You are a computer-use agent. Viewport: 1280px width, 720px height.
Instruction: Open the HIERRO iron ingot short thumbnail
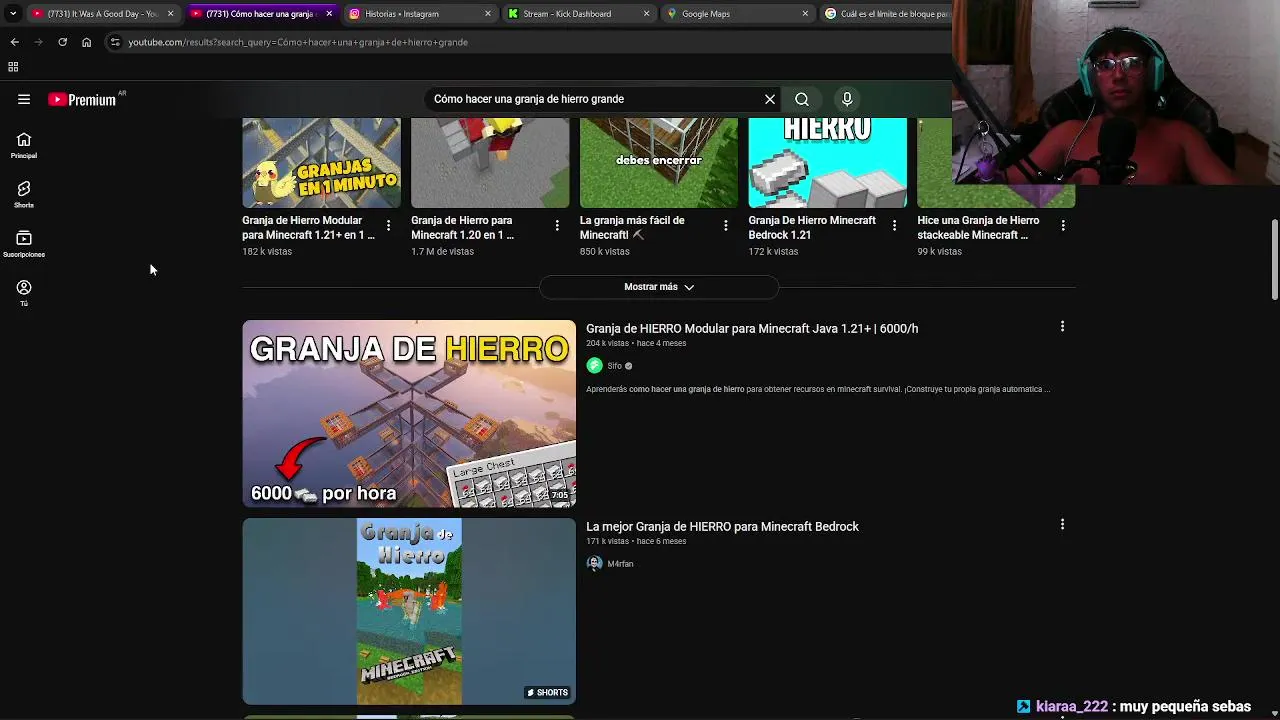(x=828, y=163)
